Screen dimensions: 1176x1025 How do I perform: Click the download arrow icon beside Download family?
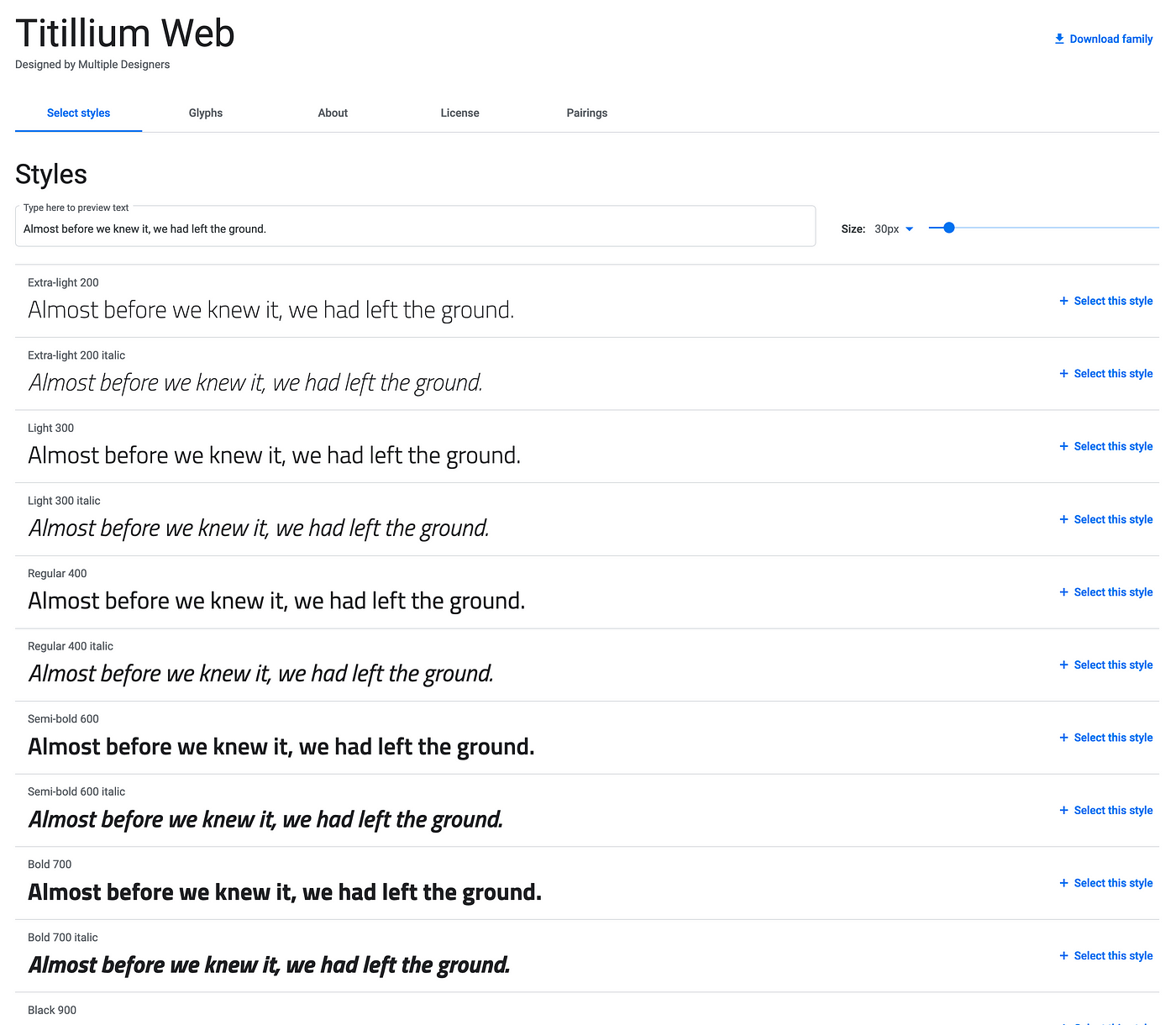point(1059,39)
